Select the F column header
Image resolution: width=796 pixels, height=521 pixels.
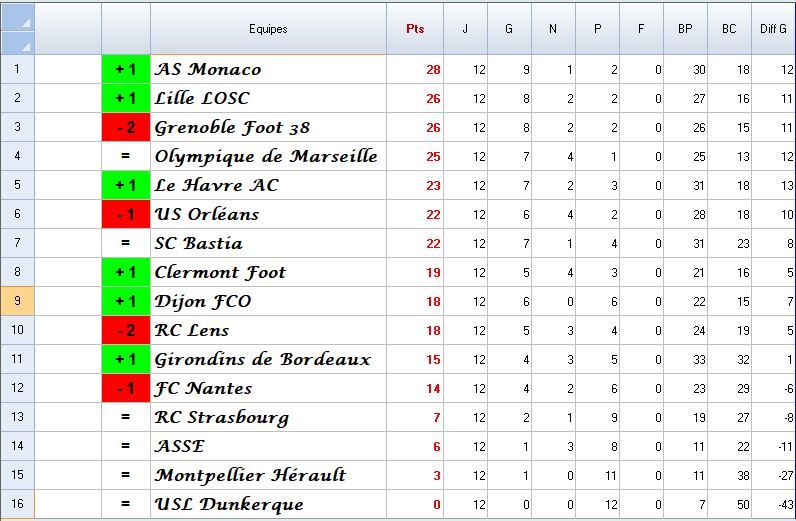click(x=641, y=29)
